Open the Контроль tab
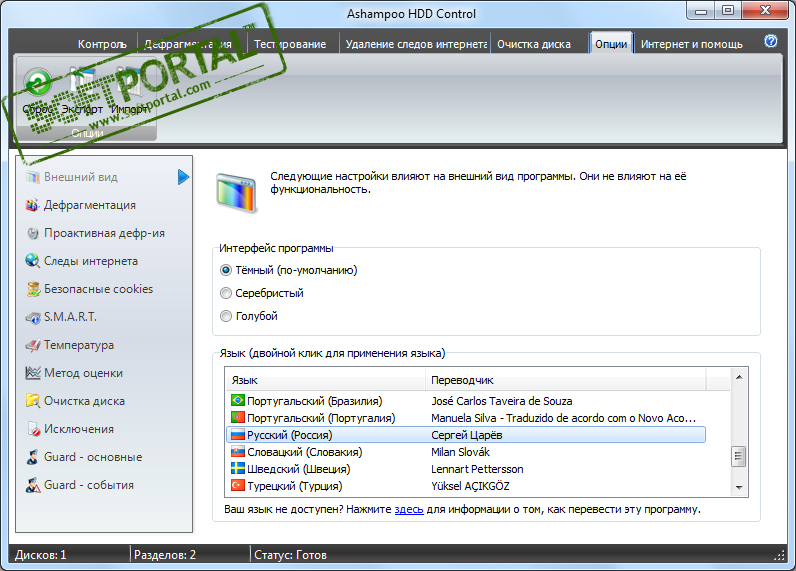796x571 pixels. click(x=102, y=44)
